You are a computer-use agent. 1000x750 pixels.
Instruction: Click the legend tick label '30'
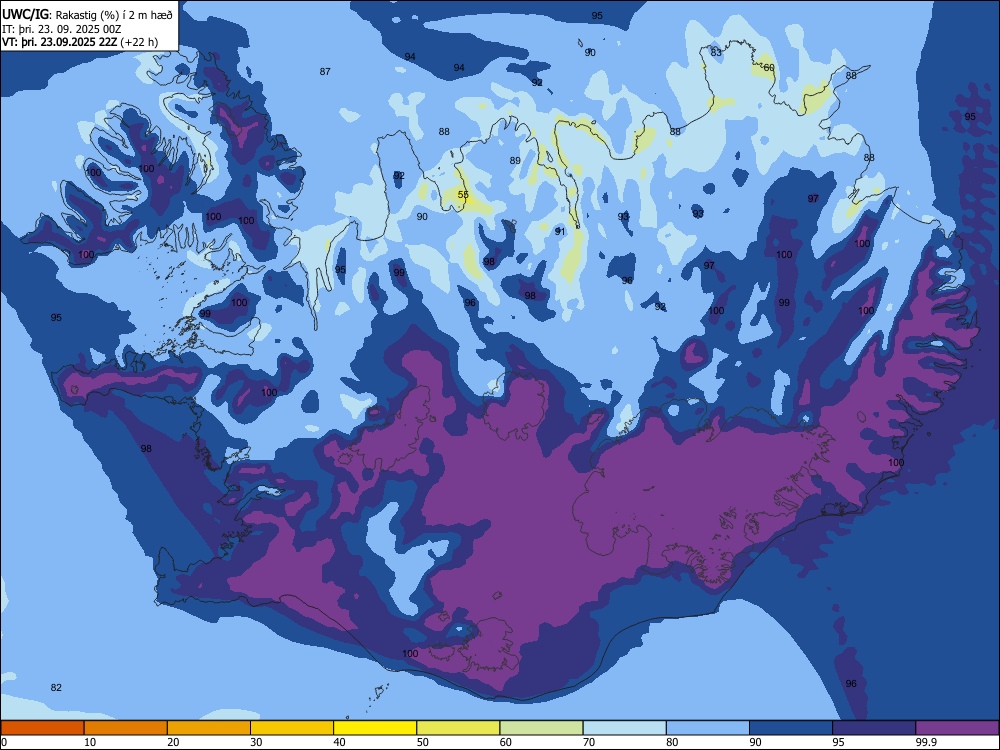click(x=256, y=742)
